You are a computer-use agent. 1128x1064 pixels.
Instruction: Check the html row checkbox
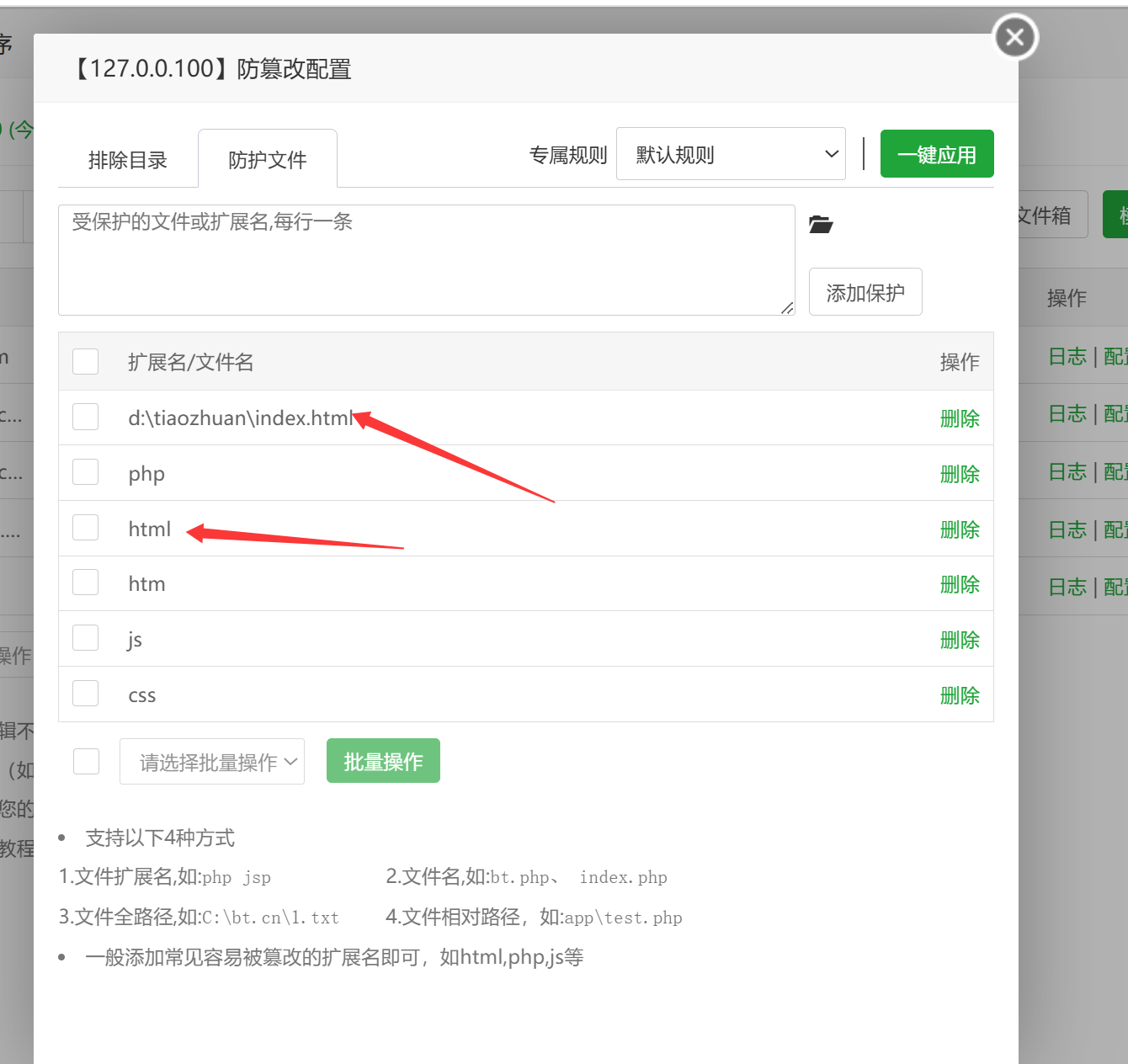86,528
